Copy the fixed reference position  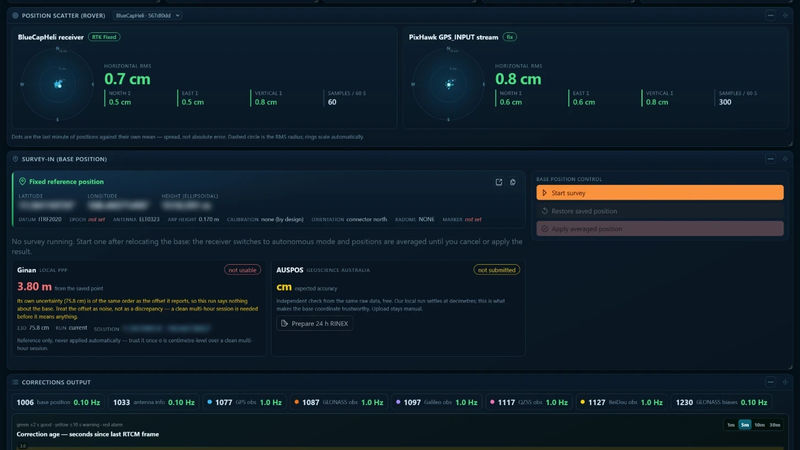click(x=513, y=182)
